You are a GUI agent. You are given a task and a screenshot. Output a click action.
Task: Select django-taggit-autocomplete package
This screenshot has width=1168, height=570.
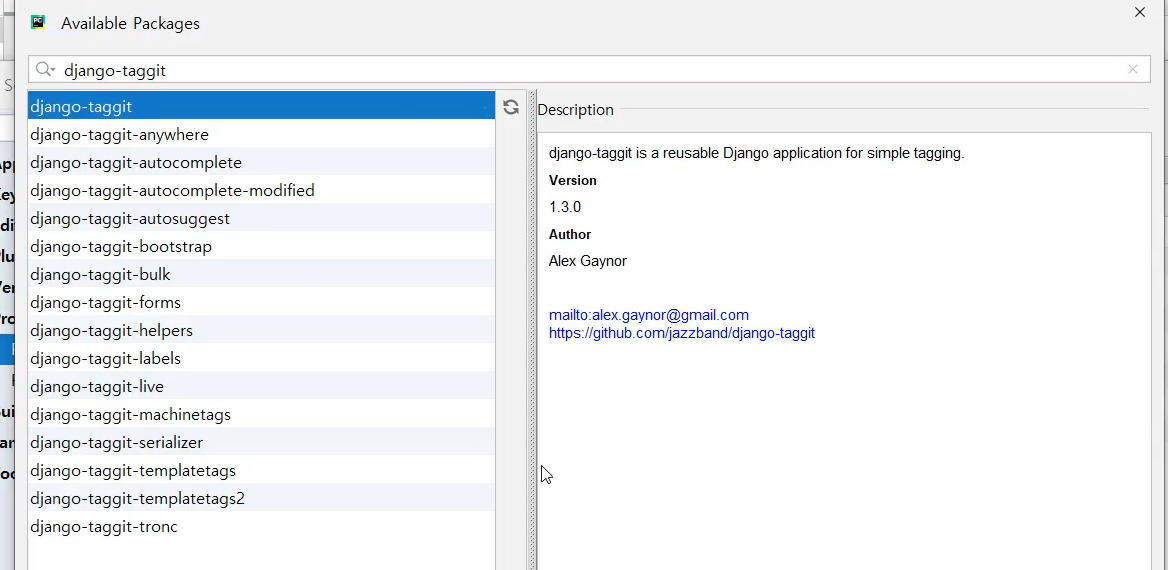coord(261,162)
